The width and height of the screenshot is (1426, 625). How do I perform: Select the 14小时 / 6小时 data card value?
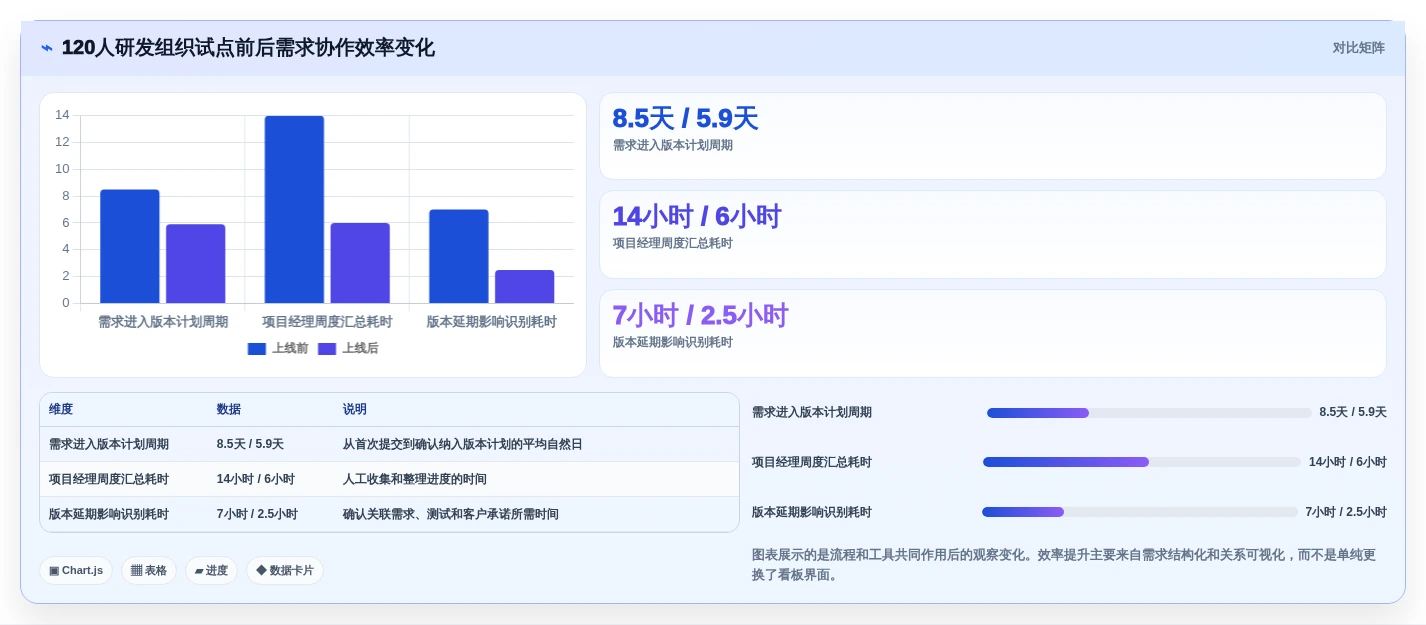click(x=696, y=216)
